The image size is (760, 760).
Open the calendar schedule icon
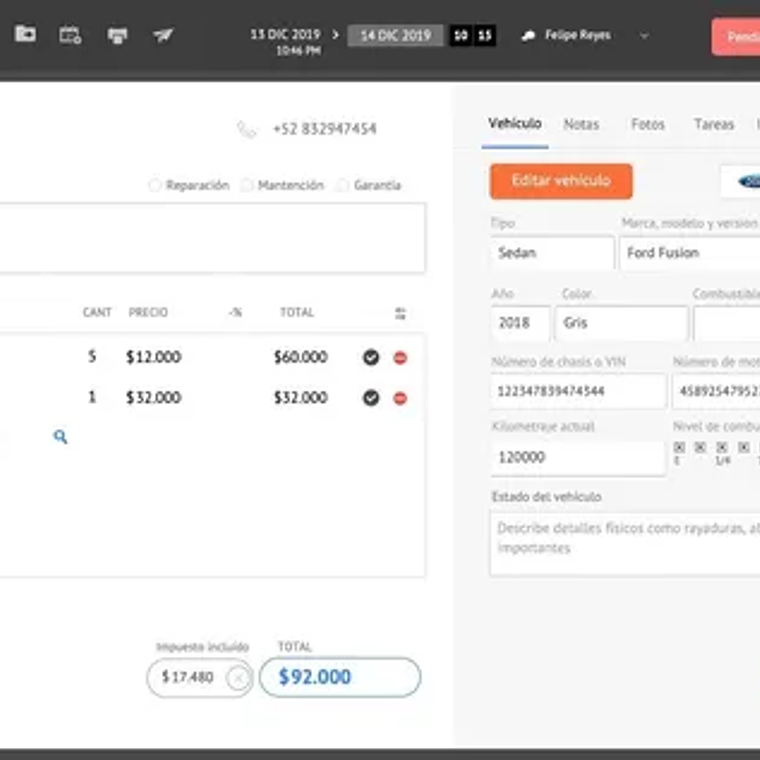[x=70, y=35]
